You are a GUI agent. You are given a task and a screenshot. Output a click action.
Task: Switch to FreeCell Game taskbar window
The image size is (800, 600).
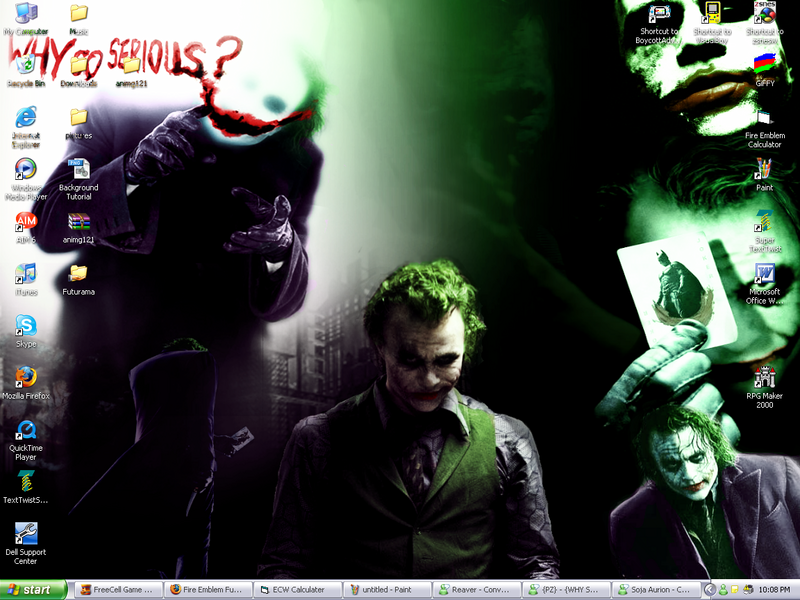[119, 590]
